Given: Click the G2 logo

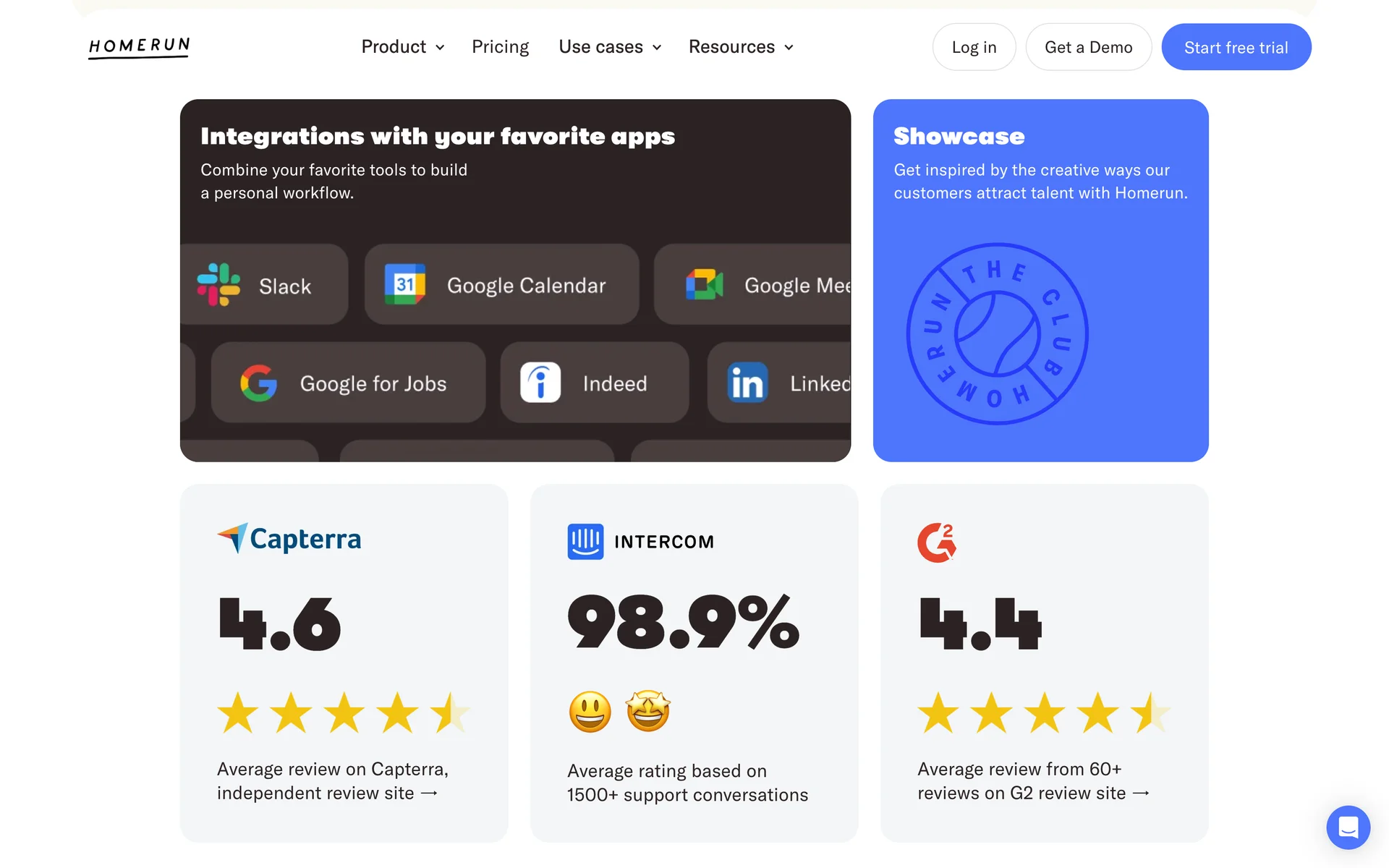Looking at the screenshot, I should [937, 542].
